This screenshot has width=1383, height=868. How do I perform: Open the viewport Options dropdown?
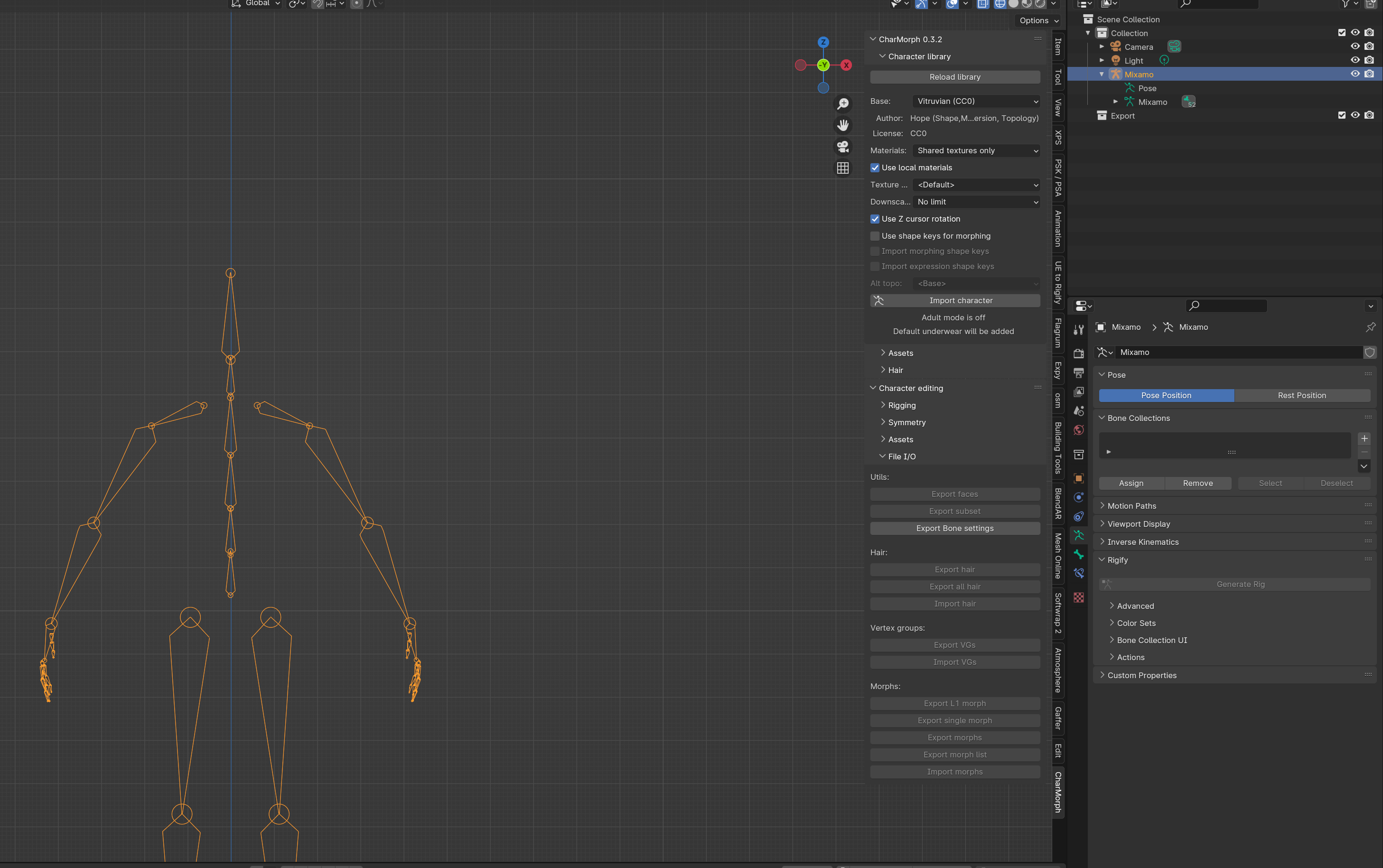click(x=1038, y=21)
